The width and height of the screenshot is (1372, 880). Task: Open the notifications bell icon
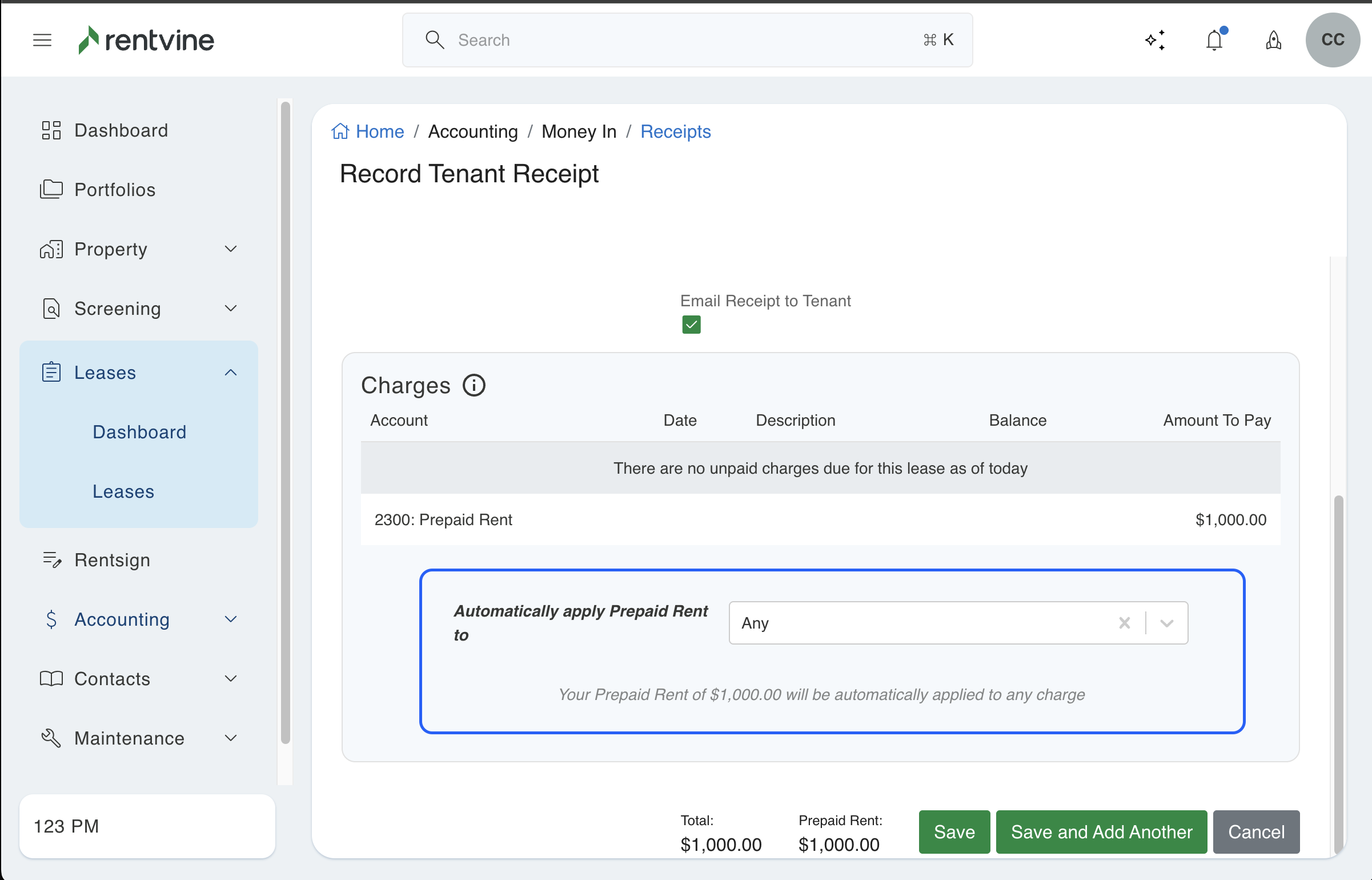(x=1214, y=40)
